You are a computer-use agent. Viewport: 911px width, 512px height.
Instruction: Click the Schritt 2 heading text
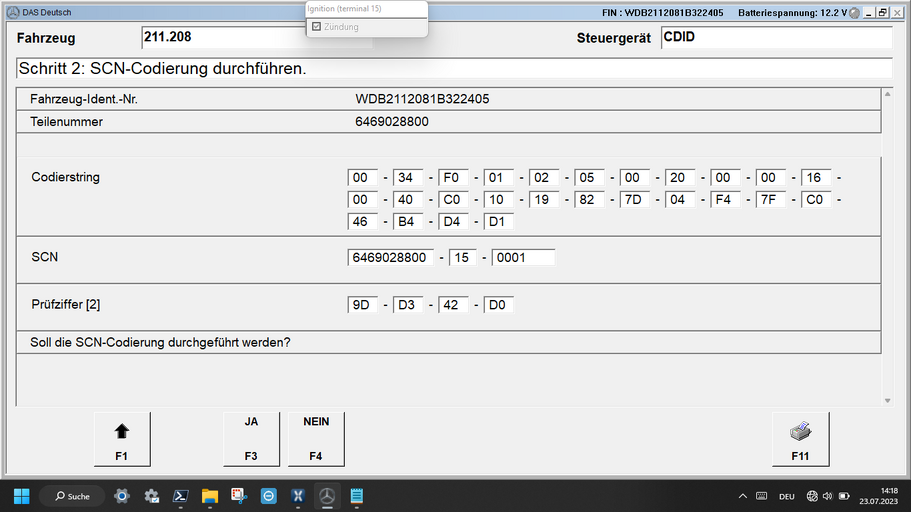pos(163,69)
